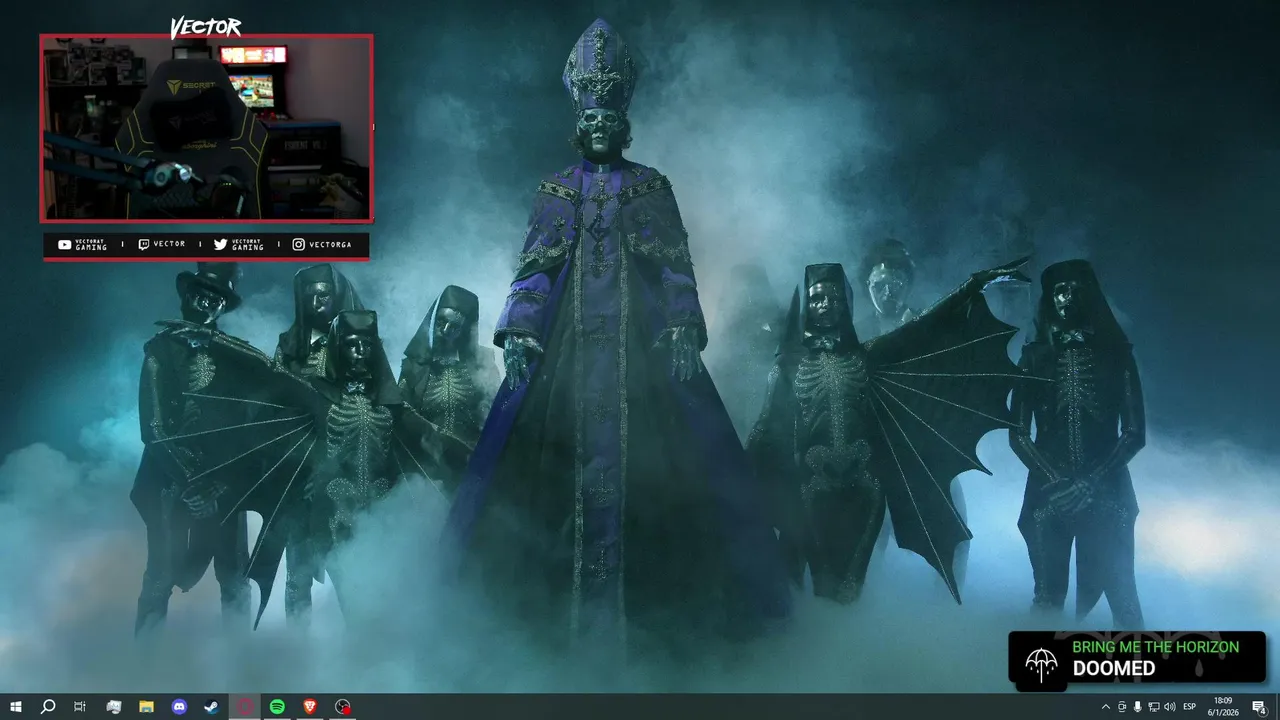Click the microphone tray icon

[x=1137, y=707]
